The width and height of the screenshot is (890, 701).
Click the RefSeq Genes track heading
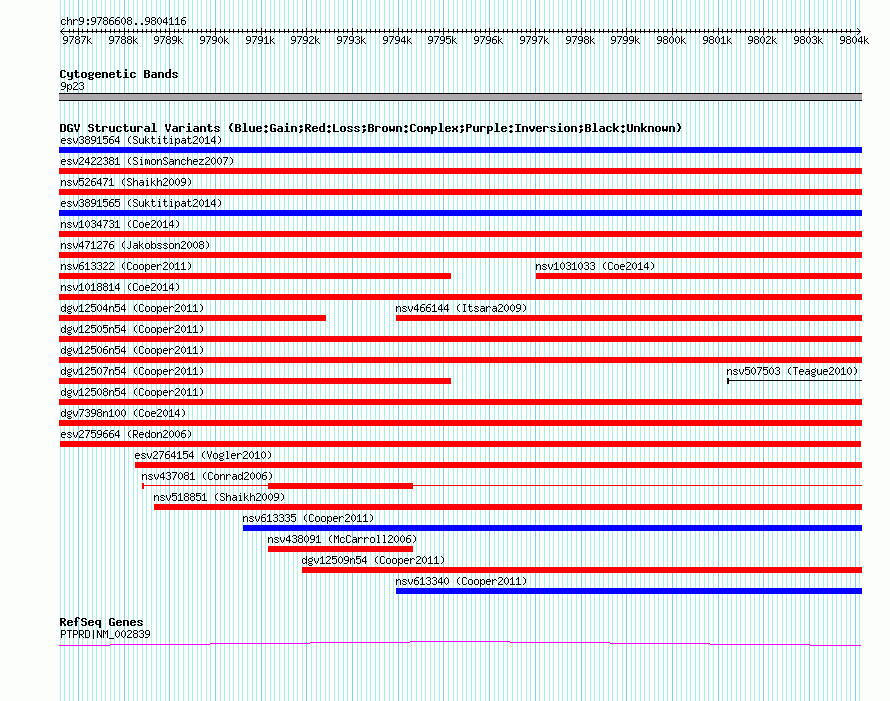101,622
